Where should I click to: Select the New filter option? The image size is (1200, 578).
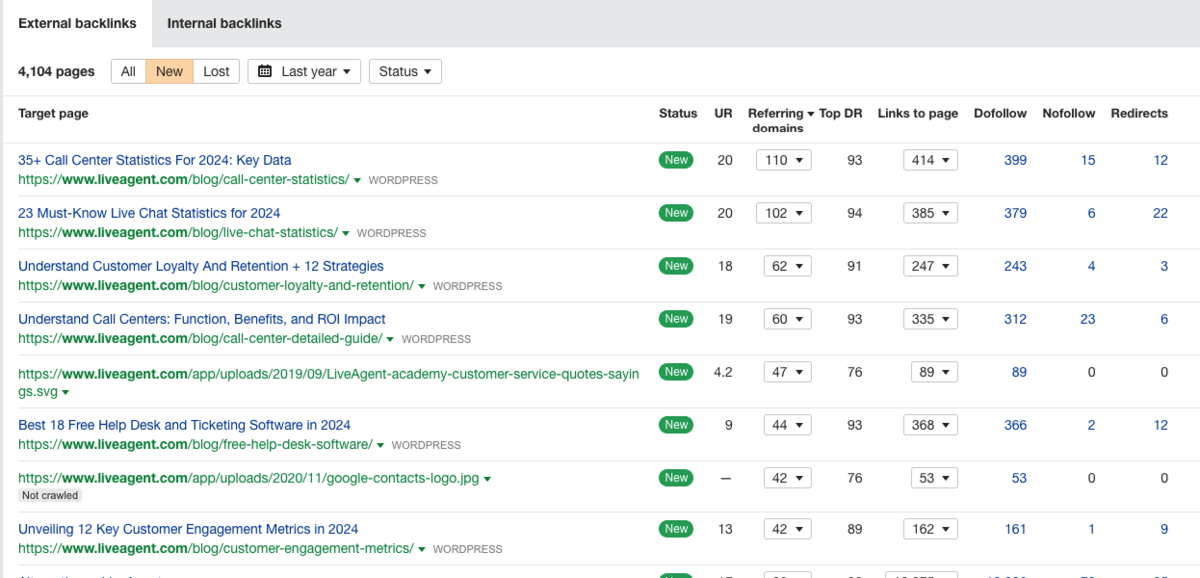[169, 71]
